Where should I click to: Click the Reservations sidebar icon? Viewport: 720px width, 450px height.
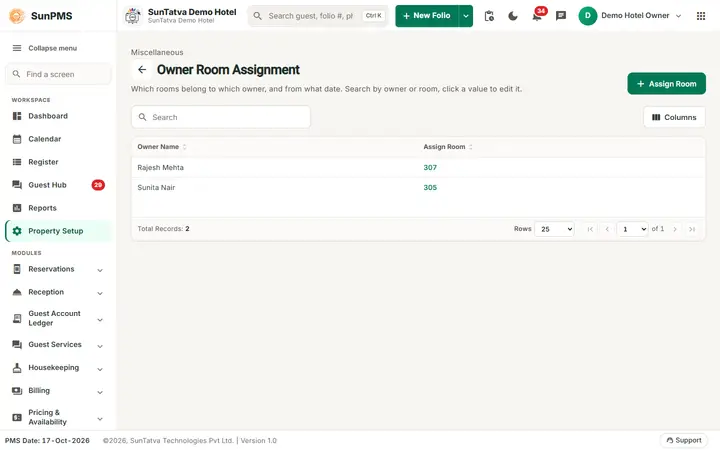[17, 269]
